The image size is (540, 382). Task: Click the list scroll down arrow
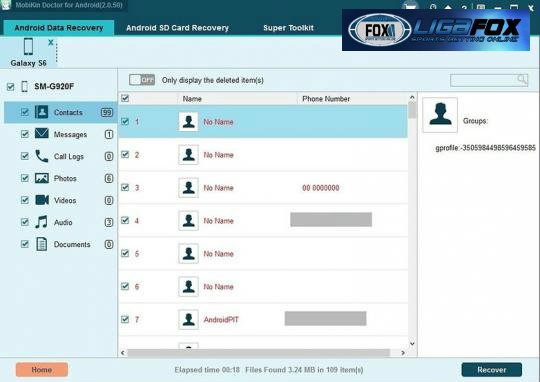click(412, 344)
